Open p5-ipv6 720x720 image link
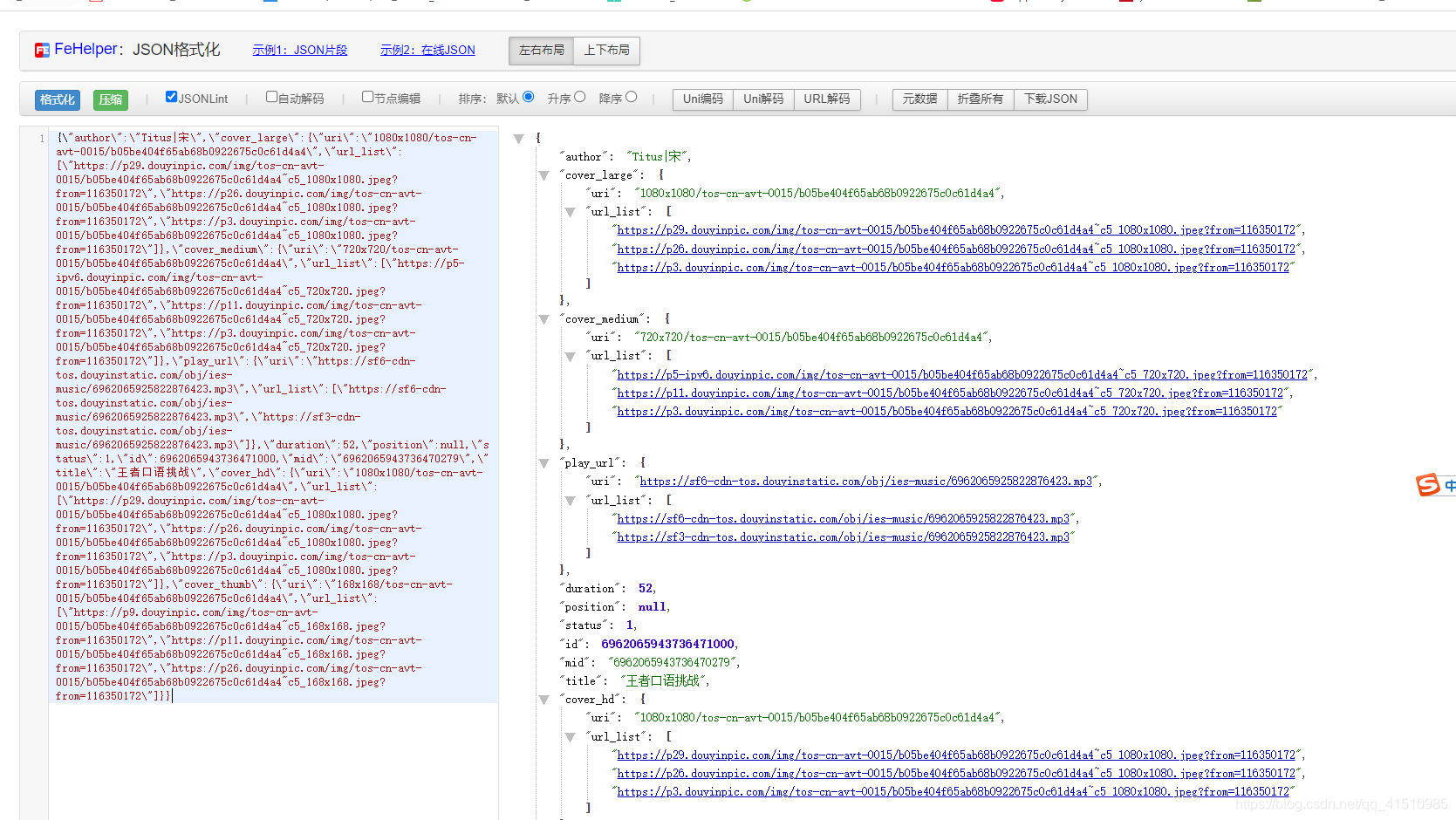Screen dimensions: 1456x820 click(962, 375)
